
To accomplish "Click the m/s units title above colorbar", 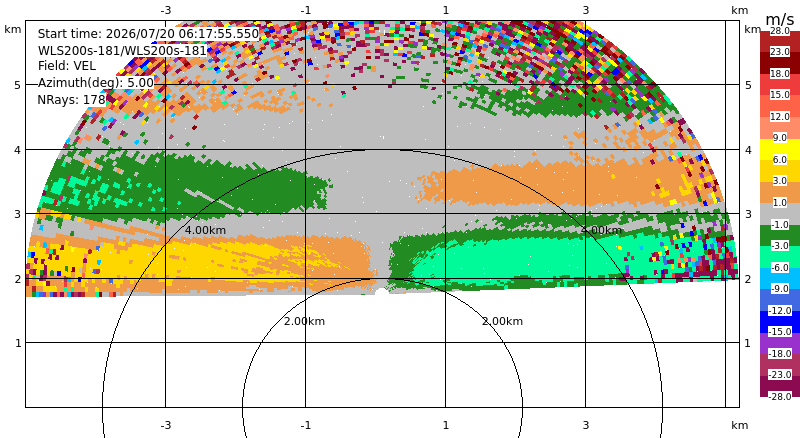I will (780, 19).
